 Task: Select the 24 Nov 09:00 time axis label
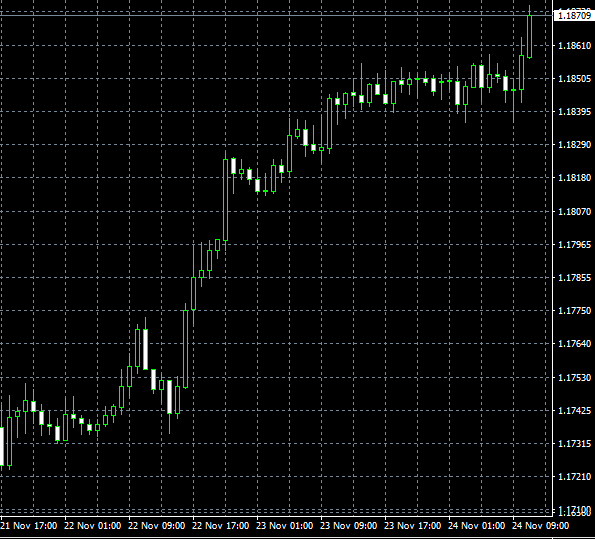541,526
